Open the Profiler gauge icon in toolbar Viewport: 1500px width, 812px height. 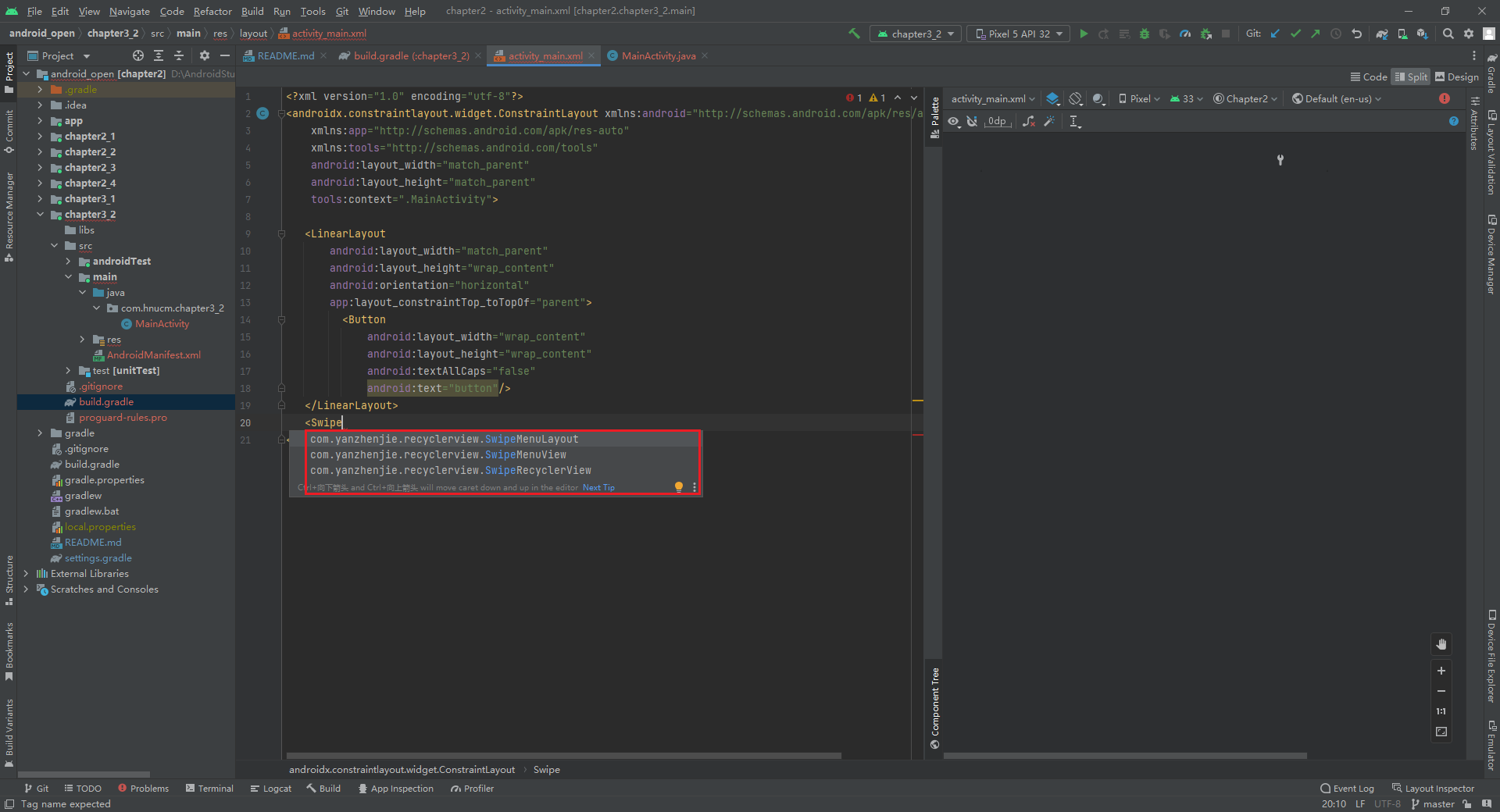click(1185, 34)
